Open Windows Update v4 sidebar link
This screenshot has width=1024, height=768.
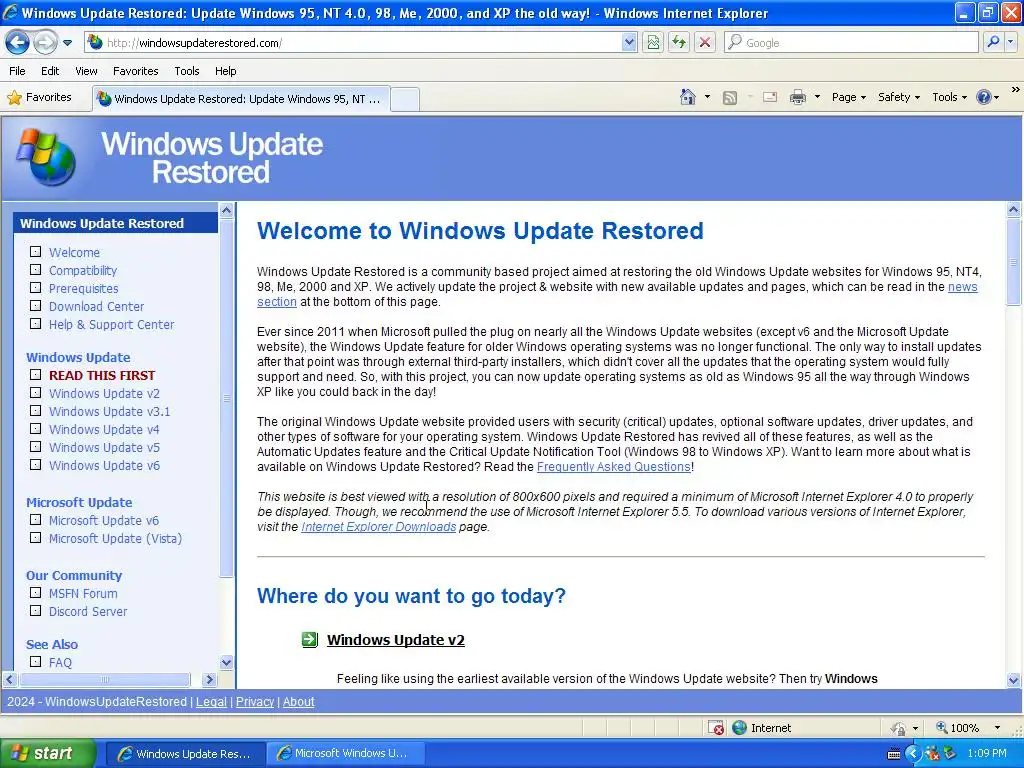click(104, 429)
